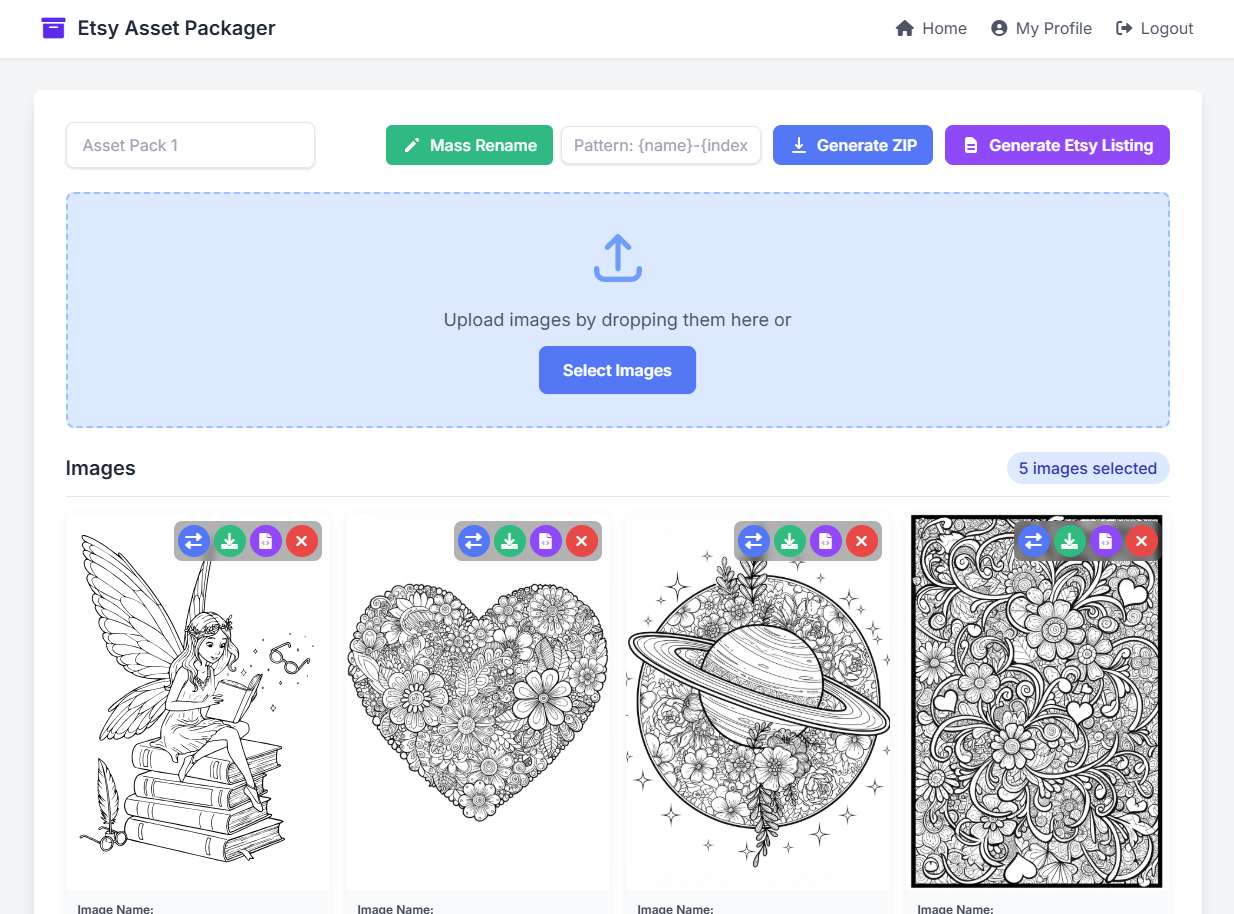Click the swap icon on the Saturn image
The width and height of the screenshot is (1234, 914).
click(753, 541)
